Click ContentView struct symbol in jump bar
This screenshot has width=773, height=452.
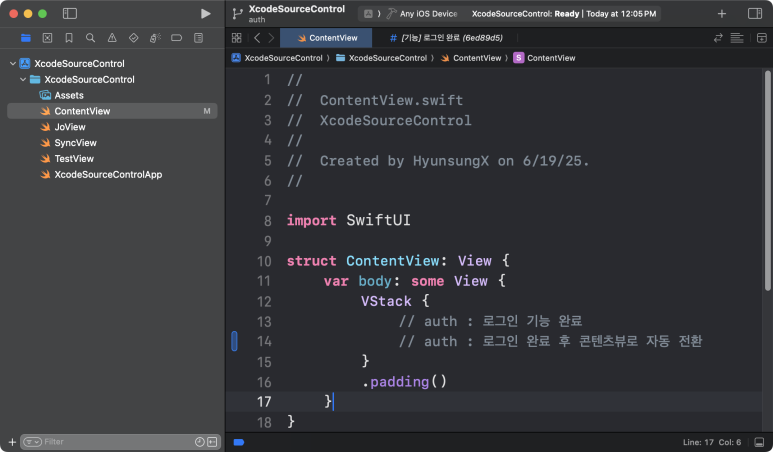point(544,58)
